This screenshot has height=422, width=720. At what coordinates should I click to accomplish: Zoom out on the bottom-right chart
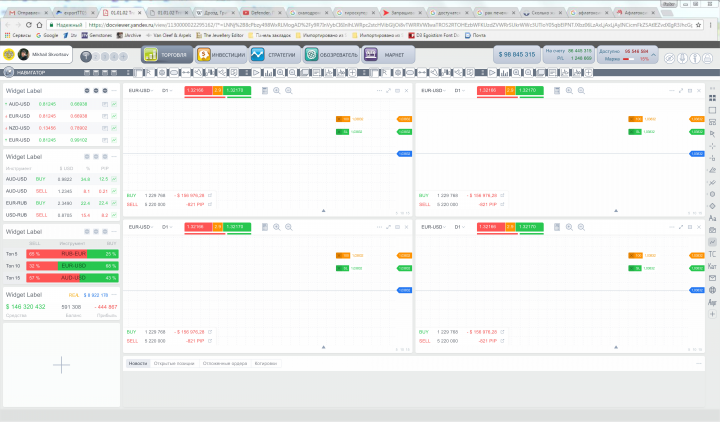(581, 227)
